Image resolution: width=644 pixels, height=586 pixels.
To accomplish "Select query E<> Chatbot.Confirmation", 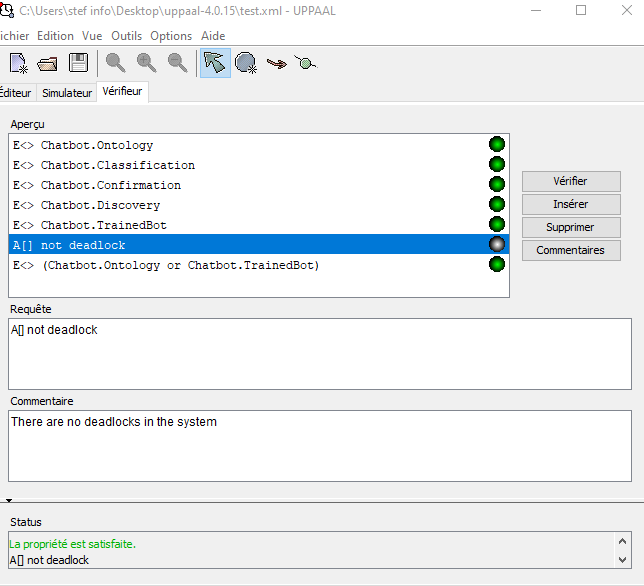I will coord(259,185).
